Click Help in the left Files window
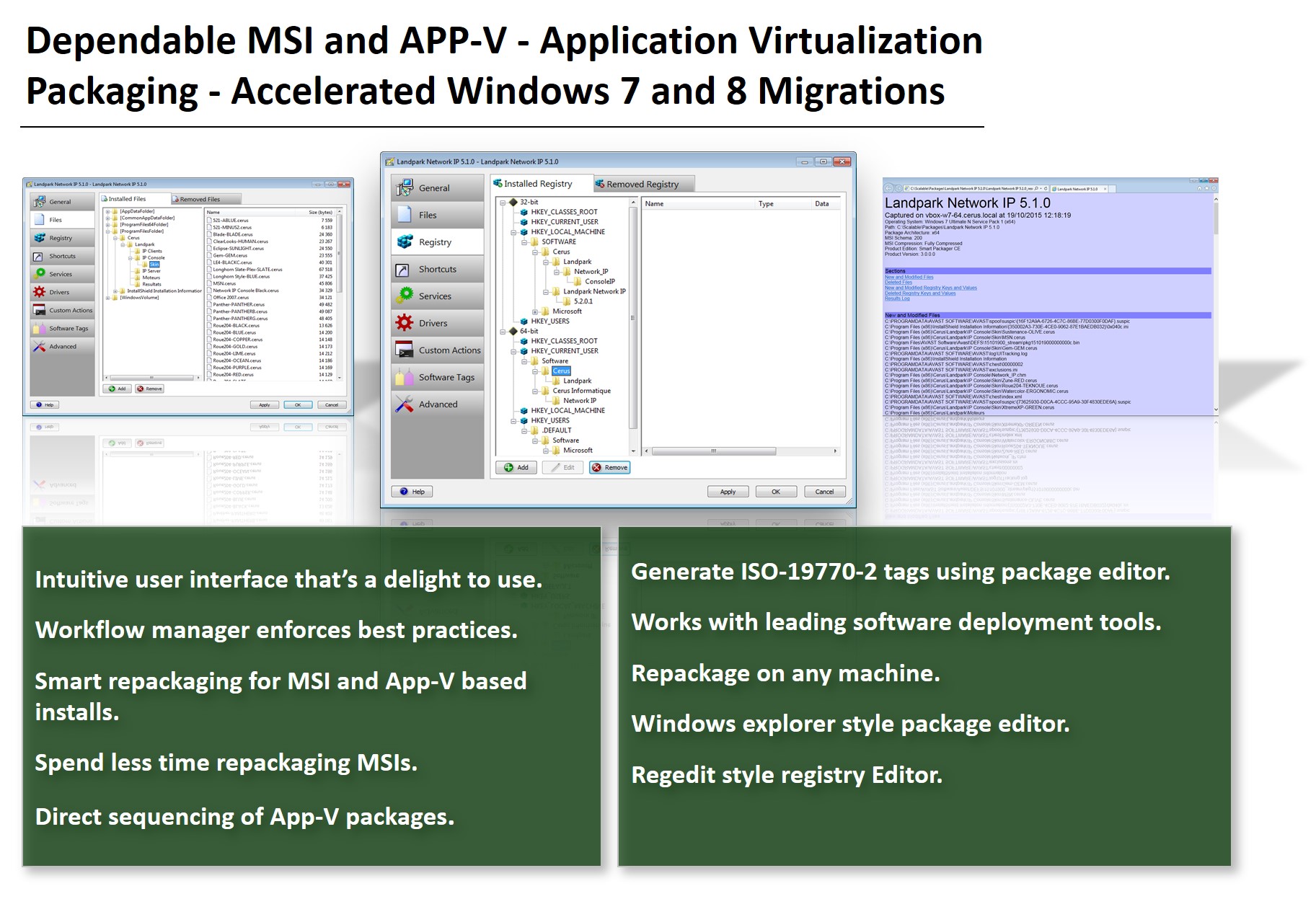1316x899 pixels. point(45,405)
